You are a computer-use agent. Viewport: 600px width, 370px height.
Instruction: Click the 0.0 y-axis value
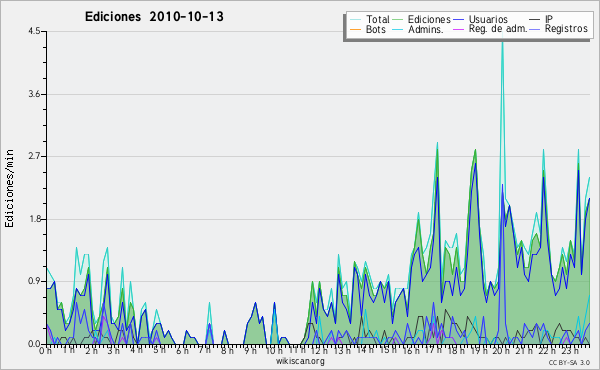click(x=34, y=344)
